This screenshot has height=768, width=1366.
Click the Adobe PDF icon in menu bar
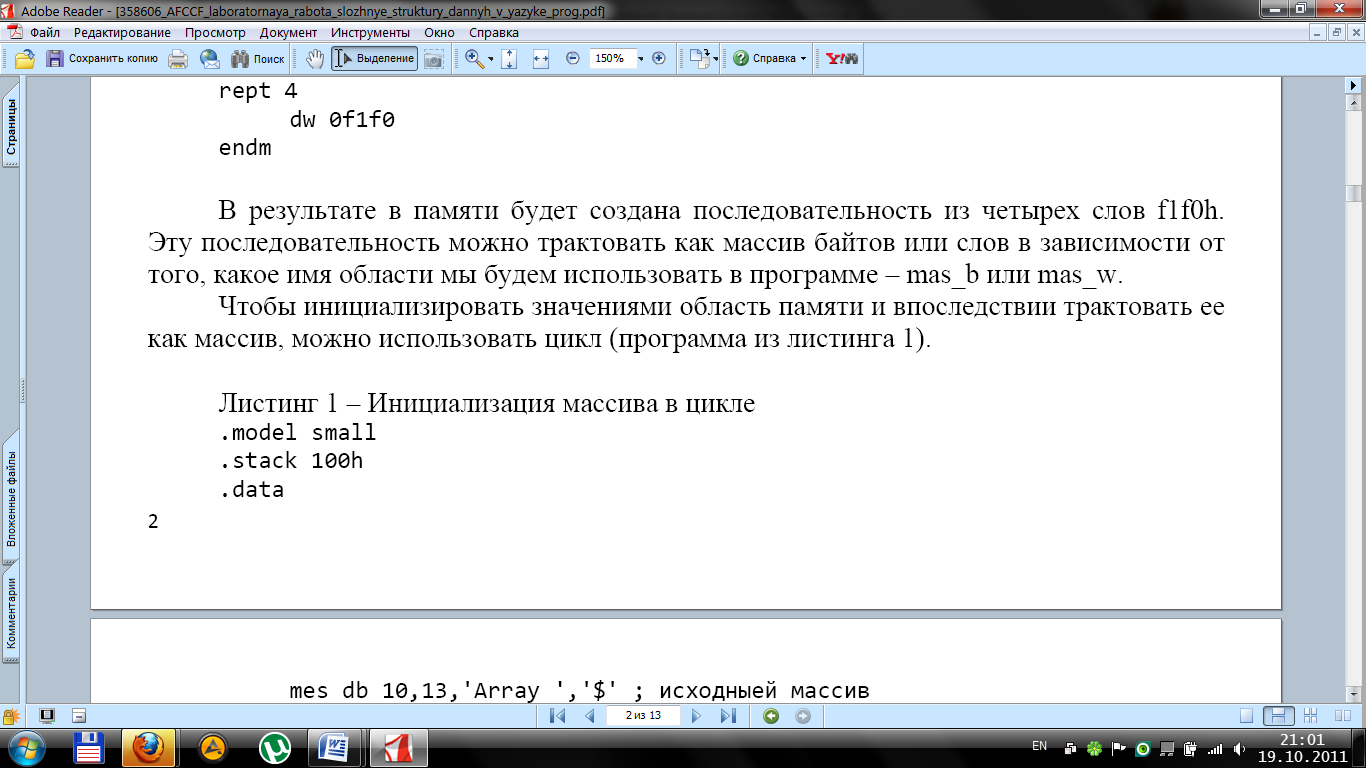(15, 32)
